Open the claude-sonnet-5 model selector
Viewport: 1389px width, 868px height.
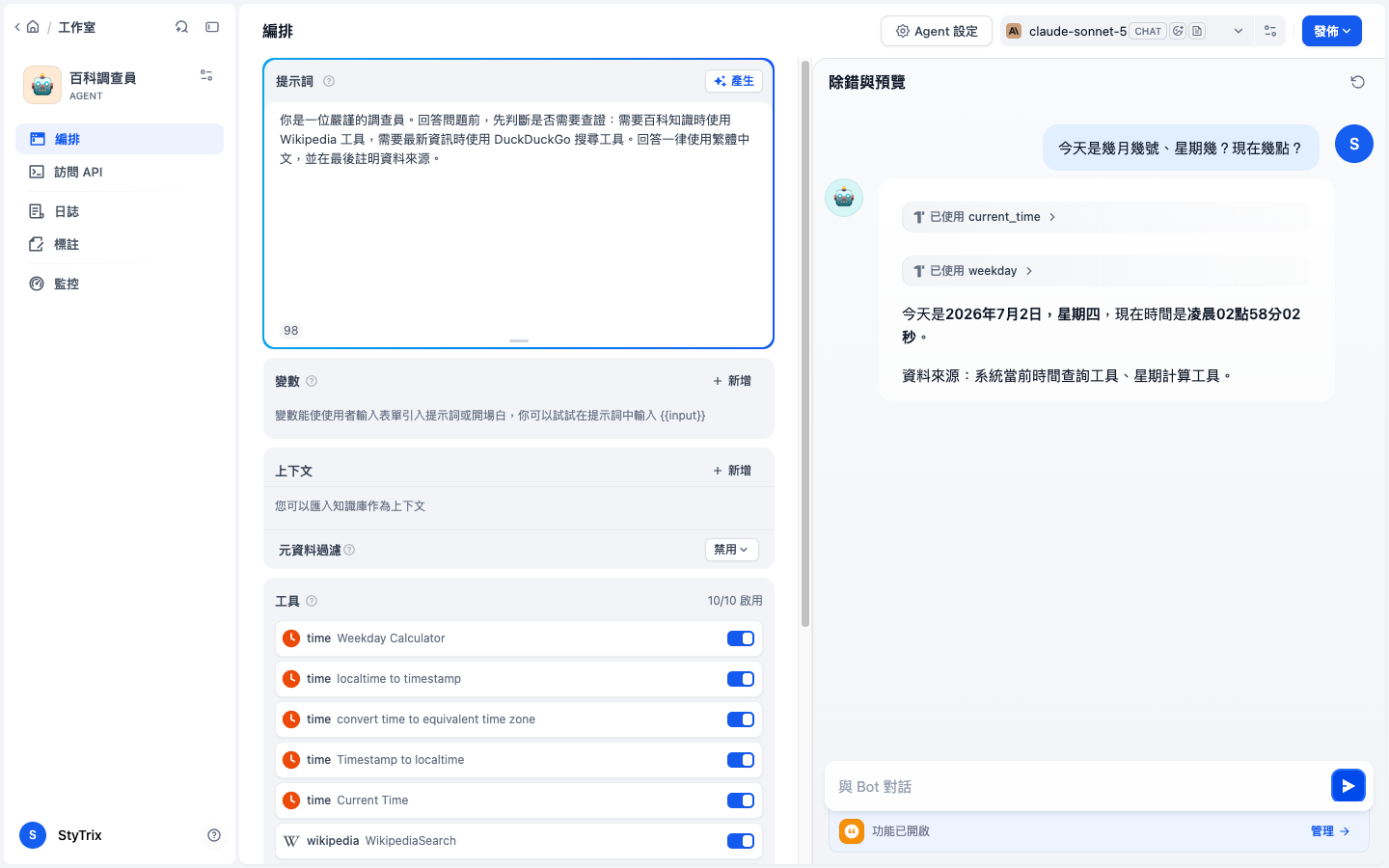[x=1126, y=31]
